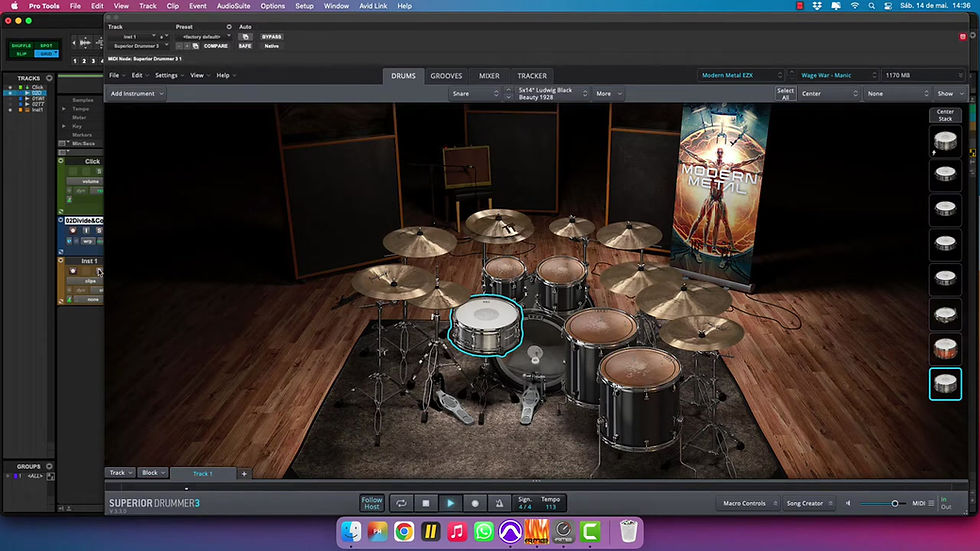The width and height of the screenshot is (980, 551).
Task: Expand the Macro Controls panel
Action: [749, 503]
